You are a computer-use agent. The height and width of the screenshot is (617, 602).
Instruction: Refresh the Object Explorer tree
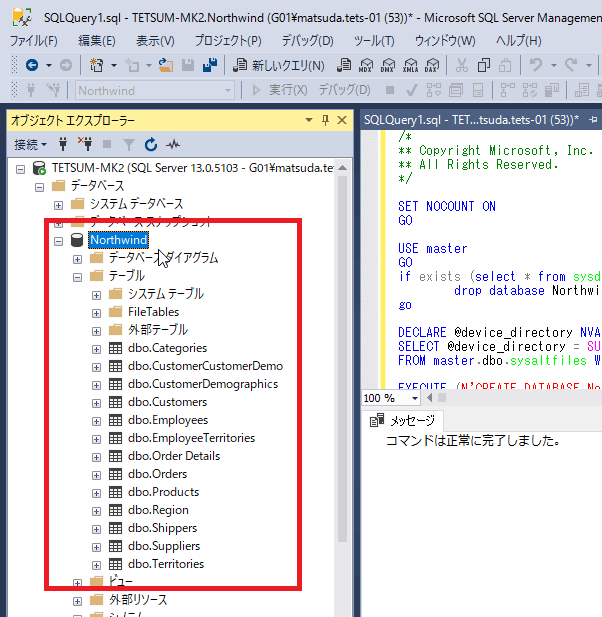pyautogui.click(x=151, y=144)
